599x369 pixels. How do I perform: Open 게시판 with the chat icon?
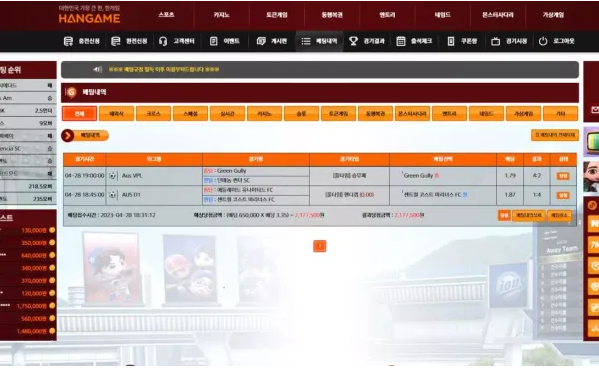[x=272, y=41]
